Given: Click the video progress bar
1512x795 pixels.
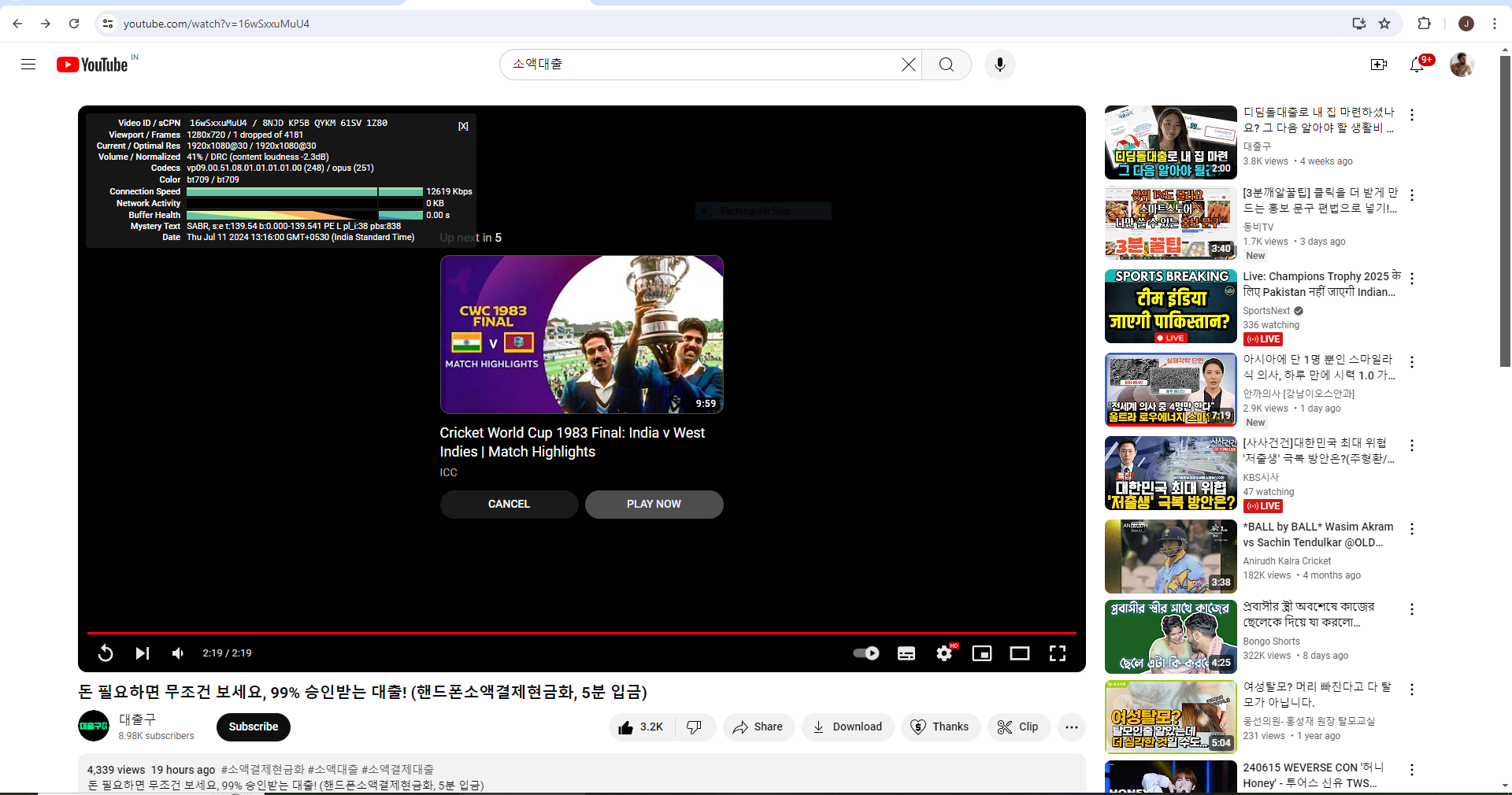Looking at the screenshot, I should [x=582, y=633].
